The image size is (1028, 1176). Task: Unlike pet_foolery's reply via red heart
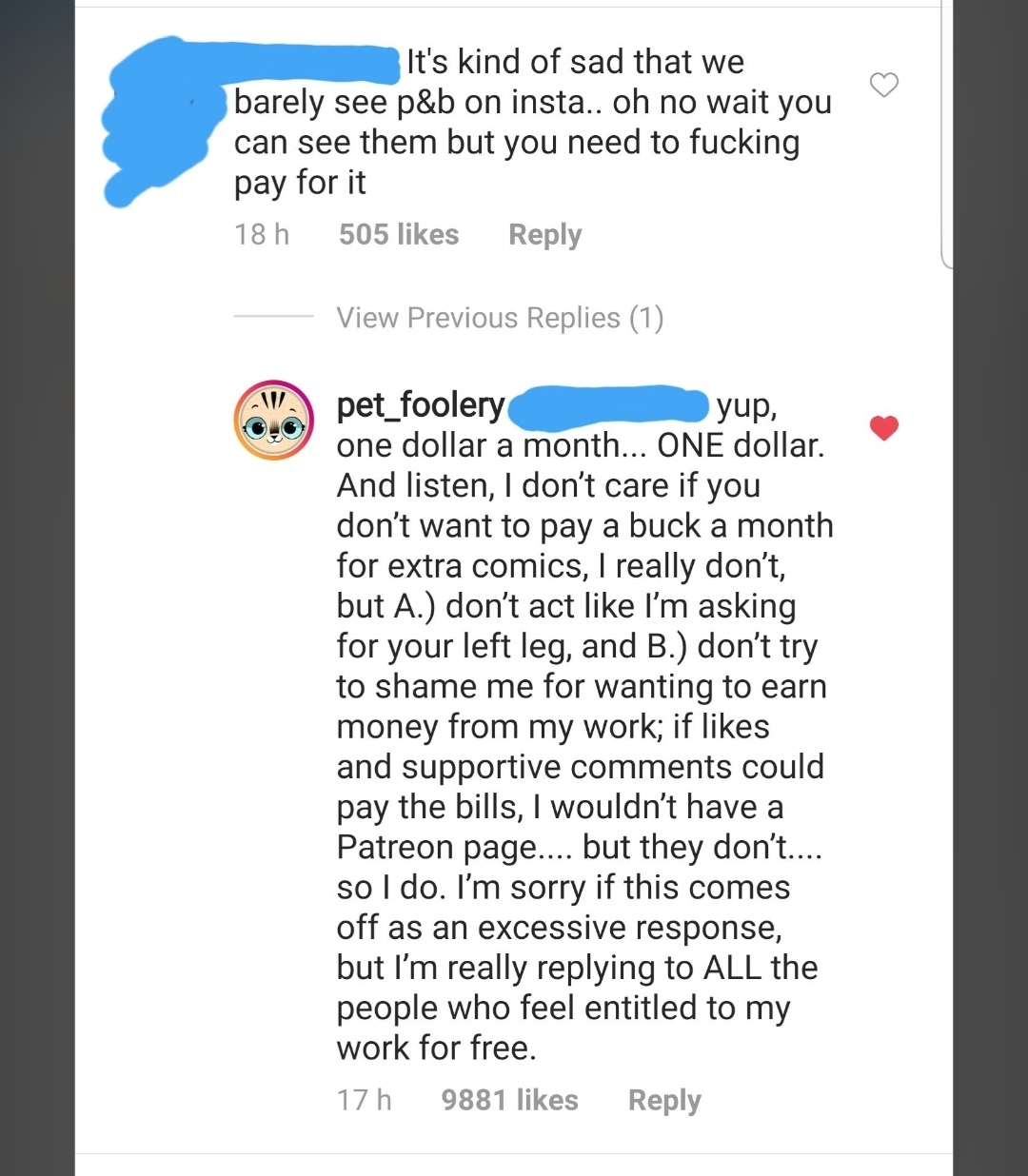pos(884,428)
